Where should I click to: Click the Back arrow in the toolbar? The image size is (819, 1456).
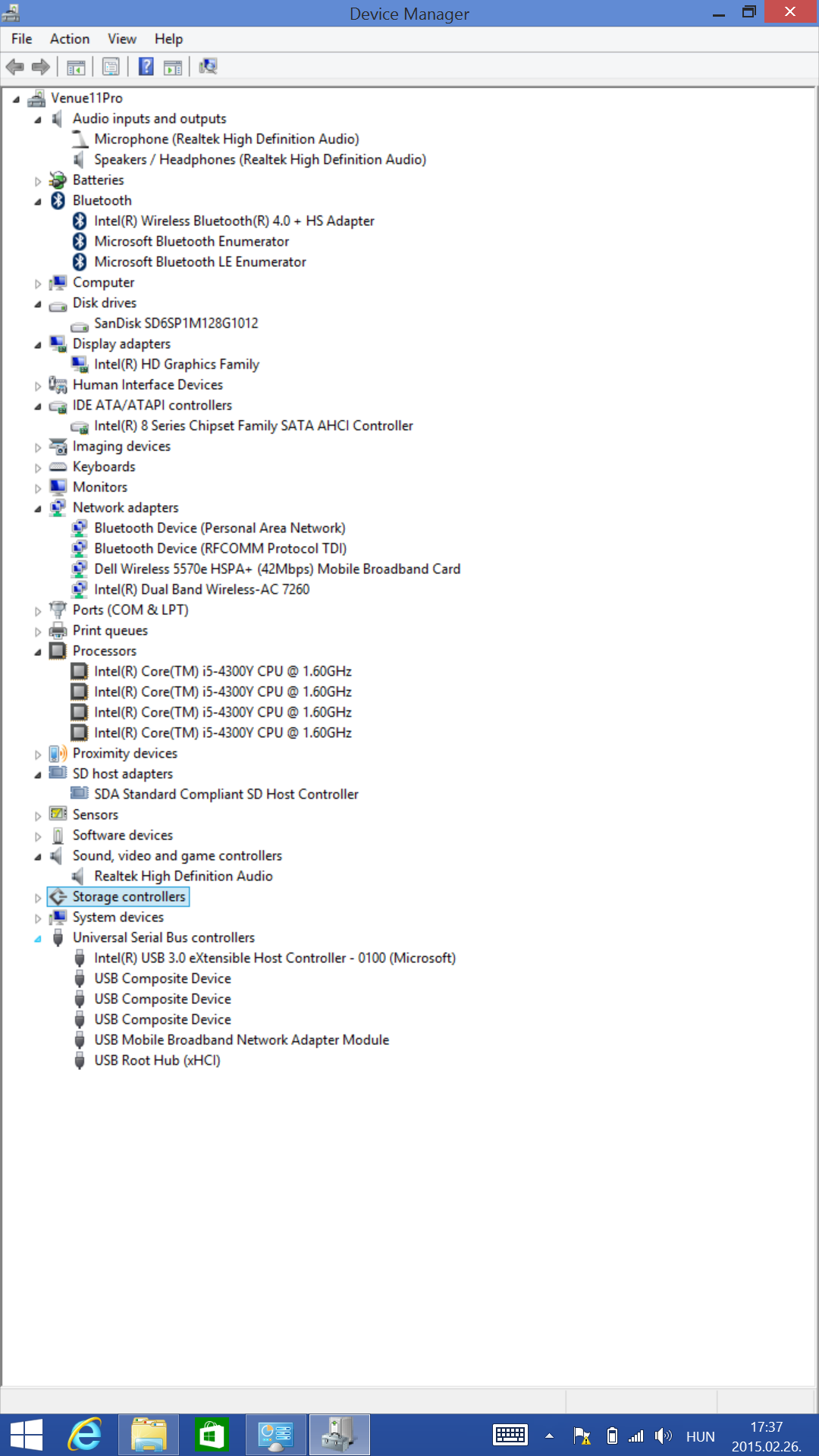[14, 67]
